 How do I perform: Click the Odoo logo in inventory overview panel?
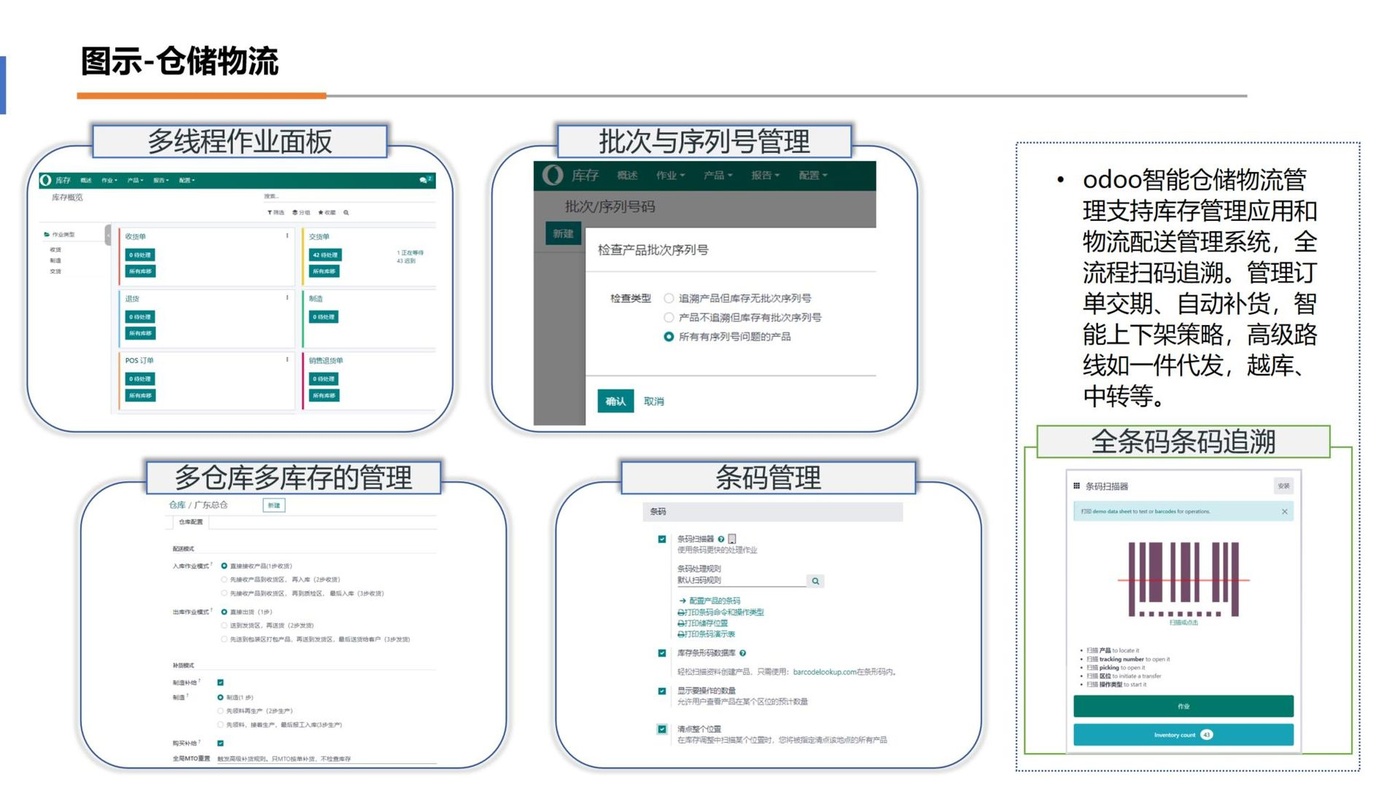point(46,181)
